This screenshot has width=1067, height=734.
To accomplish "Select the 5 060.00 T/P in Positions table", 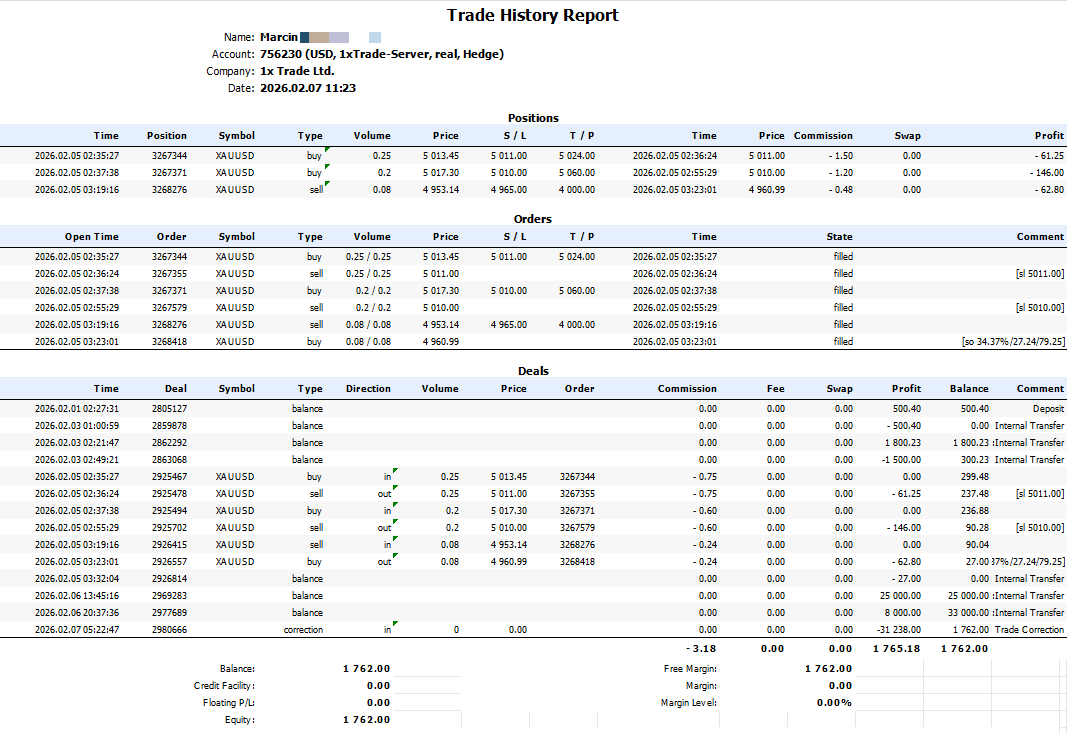I will click(x=577, y=173).
